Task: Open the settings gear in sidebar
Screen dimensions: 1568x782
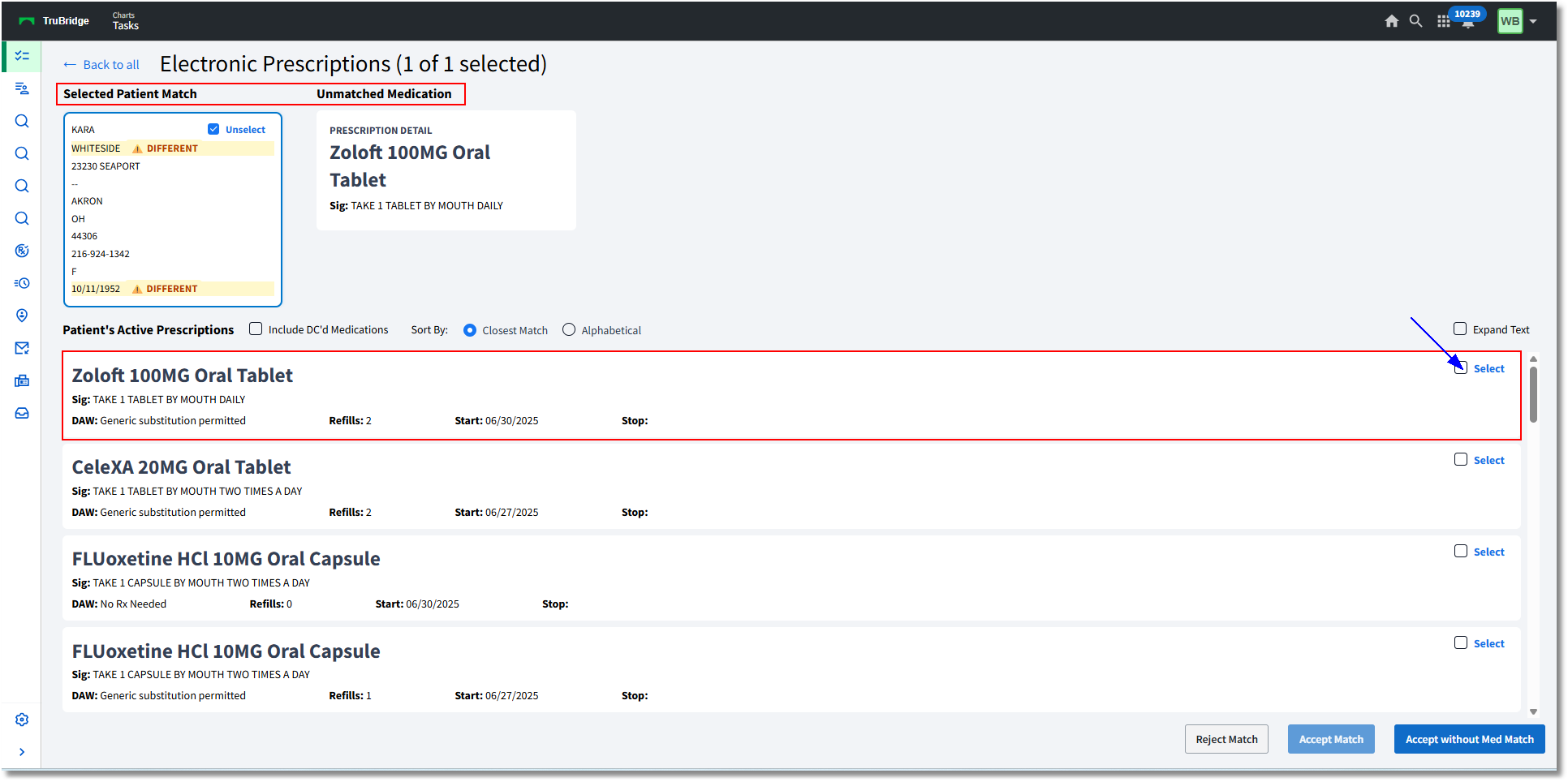Action: pos(22,720)
